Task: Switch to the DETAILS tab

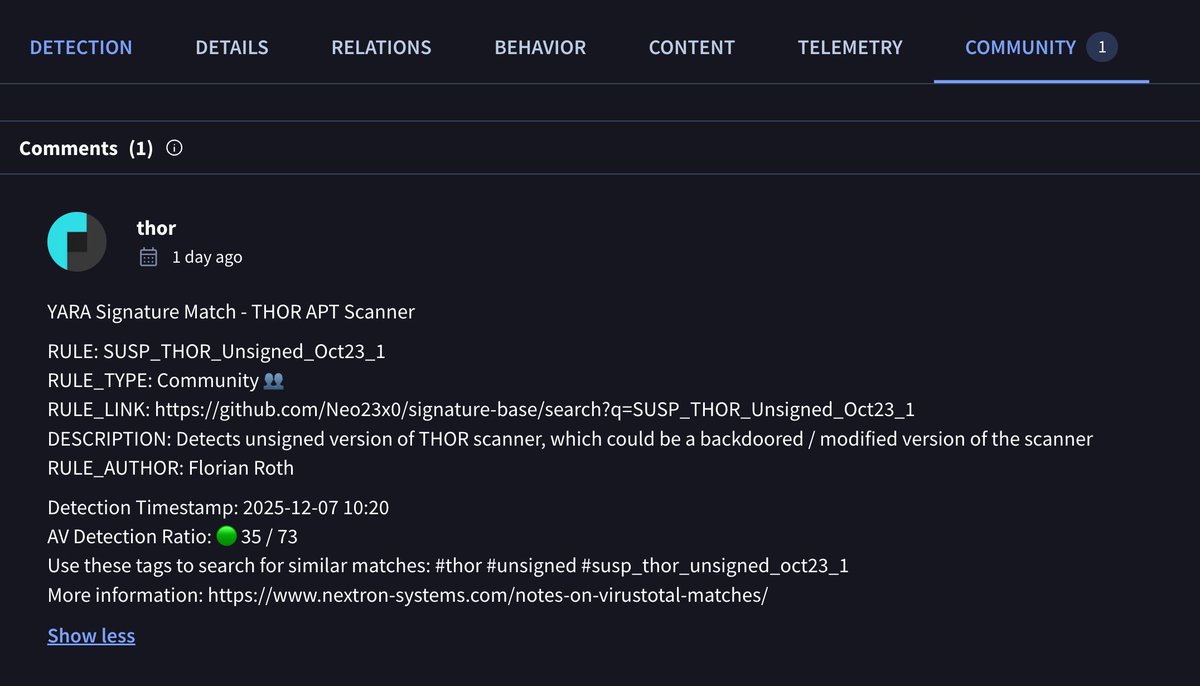Action: pos(232,47)
